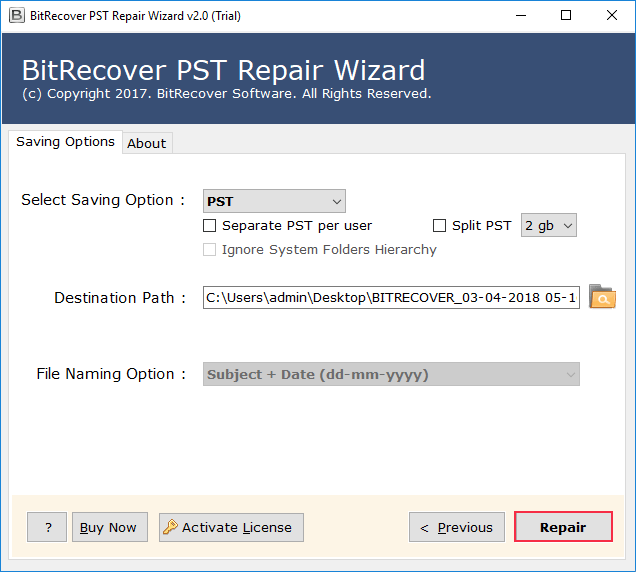The height and width of the screenshot is (572, 636).
Task: Click the Destination Path label
Action: [x=120, y=298]
